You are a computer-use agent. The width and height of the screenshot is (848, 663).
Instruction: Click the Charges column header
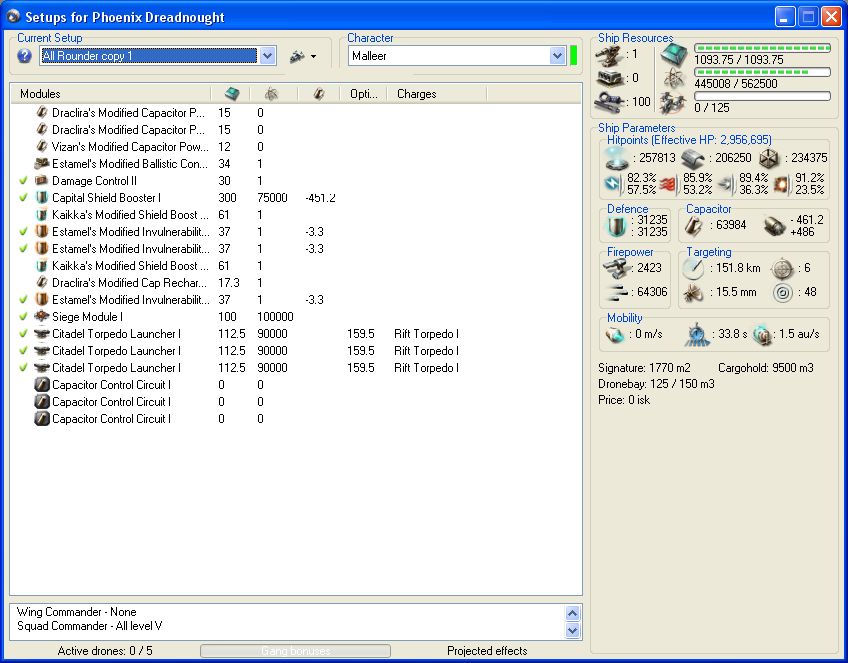click(437, 94)
